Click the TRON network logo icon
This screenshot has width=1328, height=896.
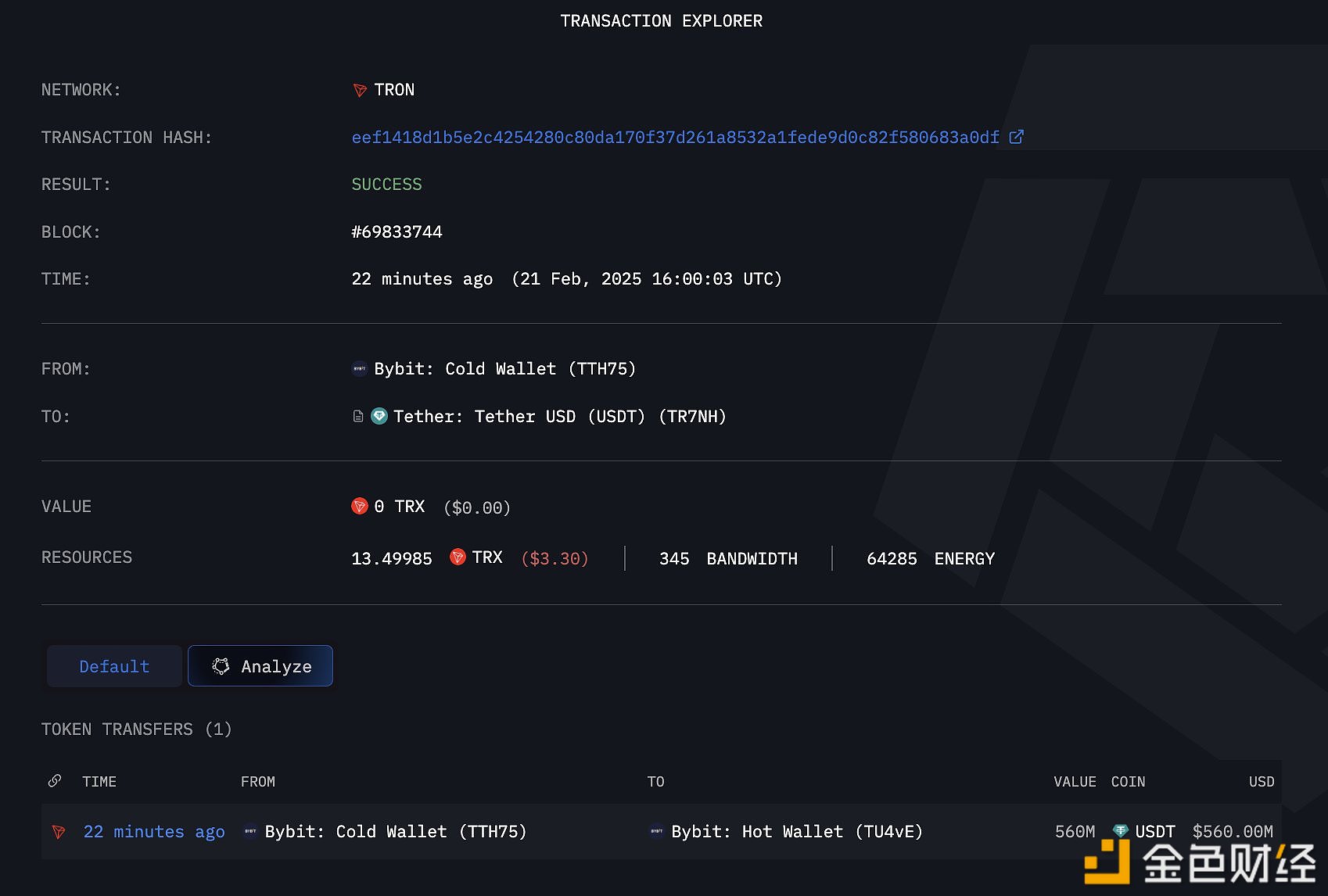click(x=360, y=90)
